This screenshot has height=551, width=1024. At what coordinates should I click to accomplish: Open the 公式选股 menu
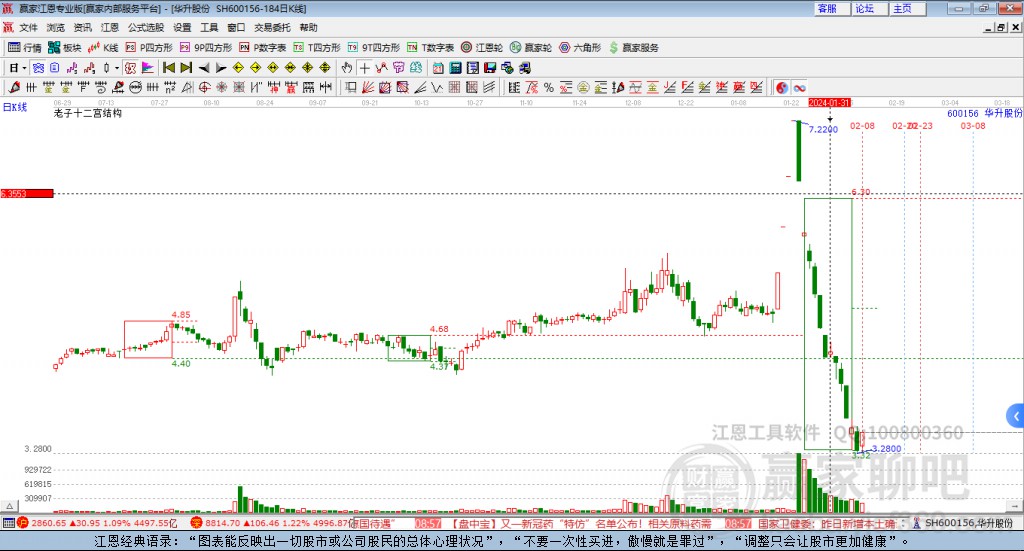[146, 27]
